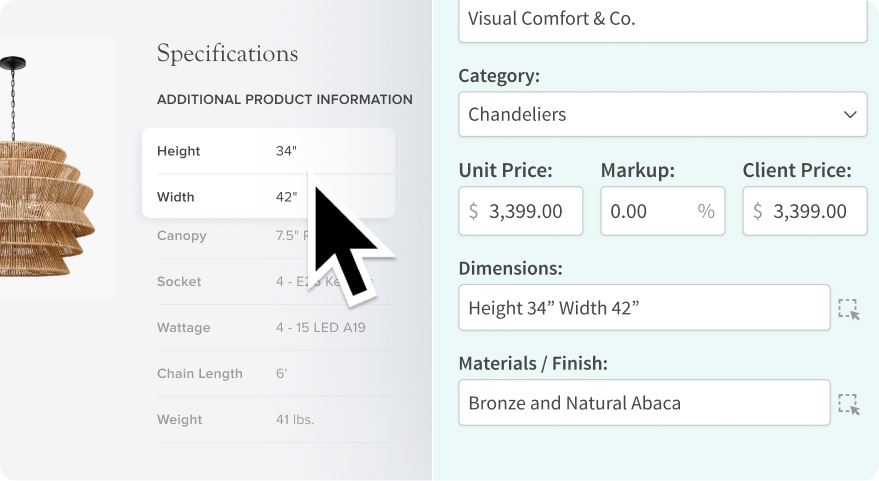Click the Specifications heading
Screen dimensions: 879x481
pos(227,54)
